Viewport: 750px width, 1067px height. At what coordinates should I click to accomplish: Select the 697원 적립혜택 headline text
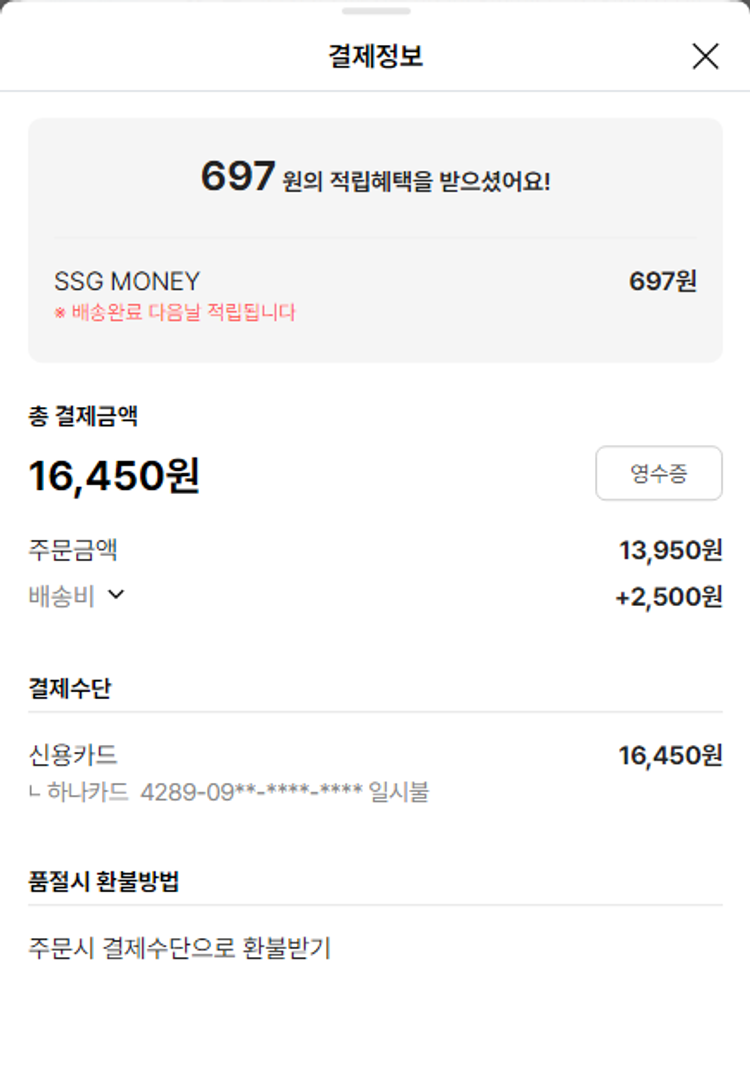coord(375,178)
